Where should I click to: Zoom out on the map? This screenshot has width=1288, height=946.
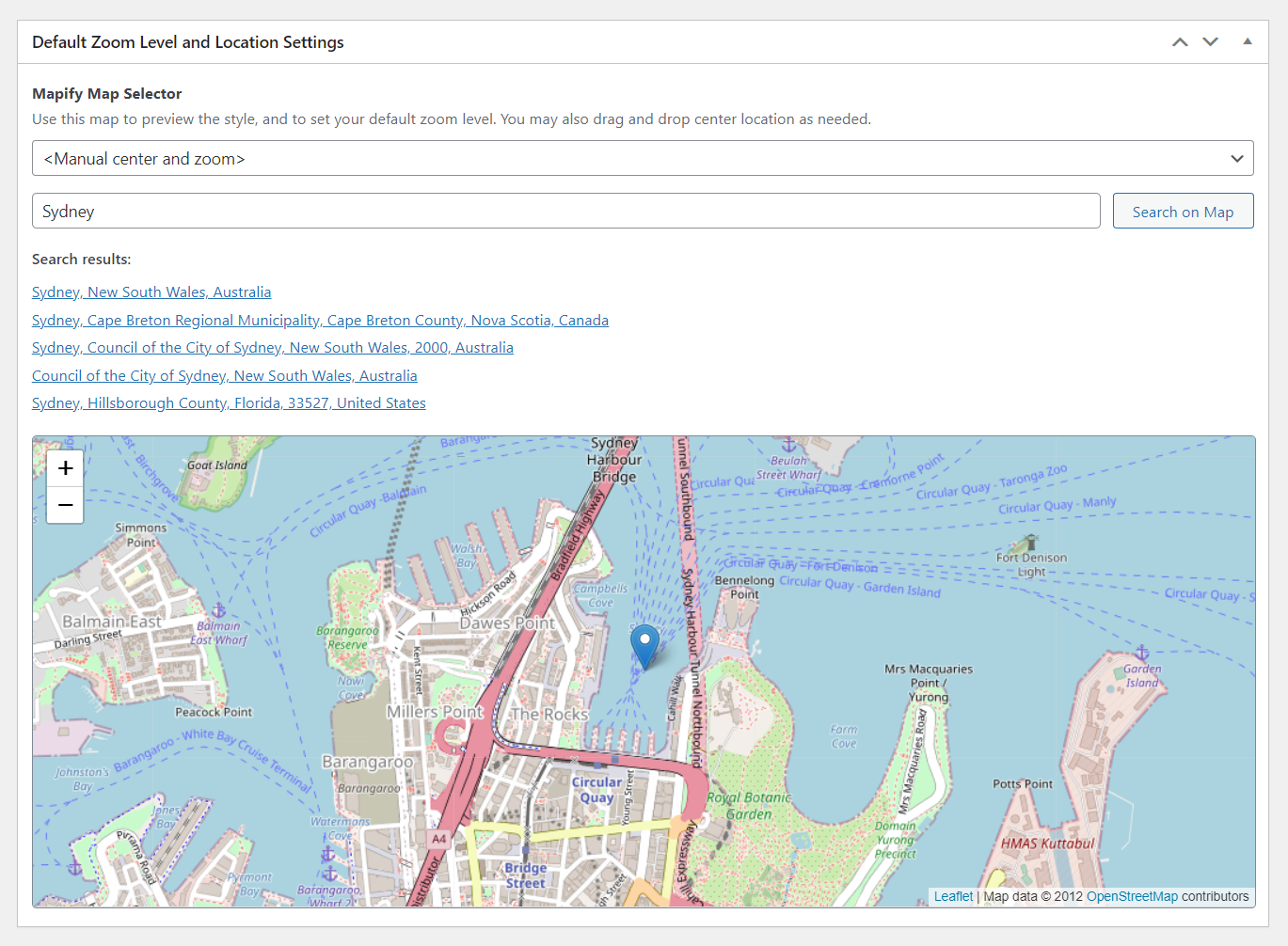click(65, 505)
